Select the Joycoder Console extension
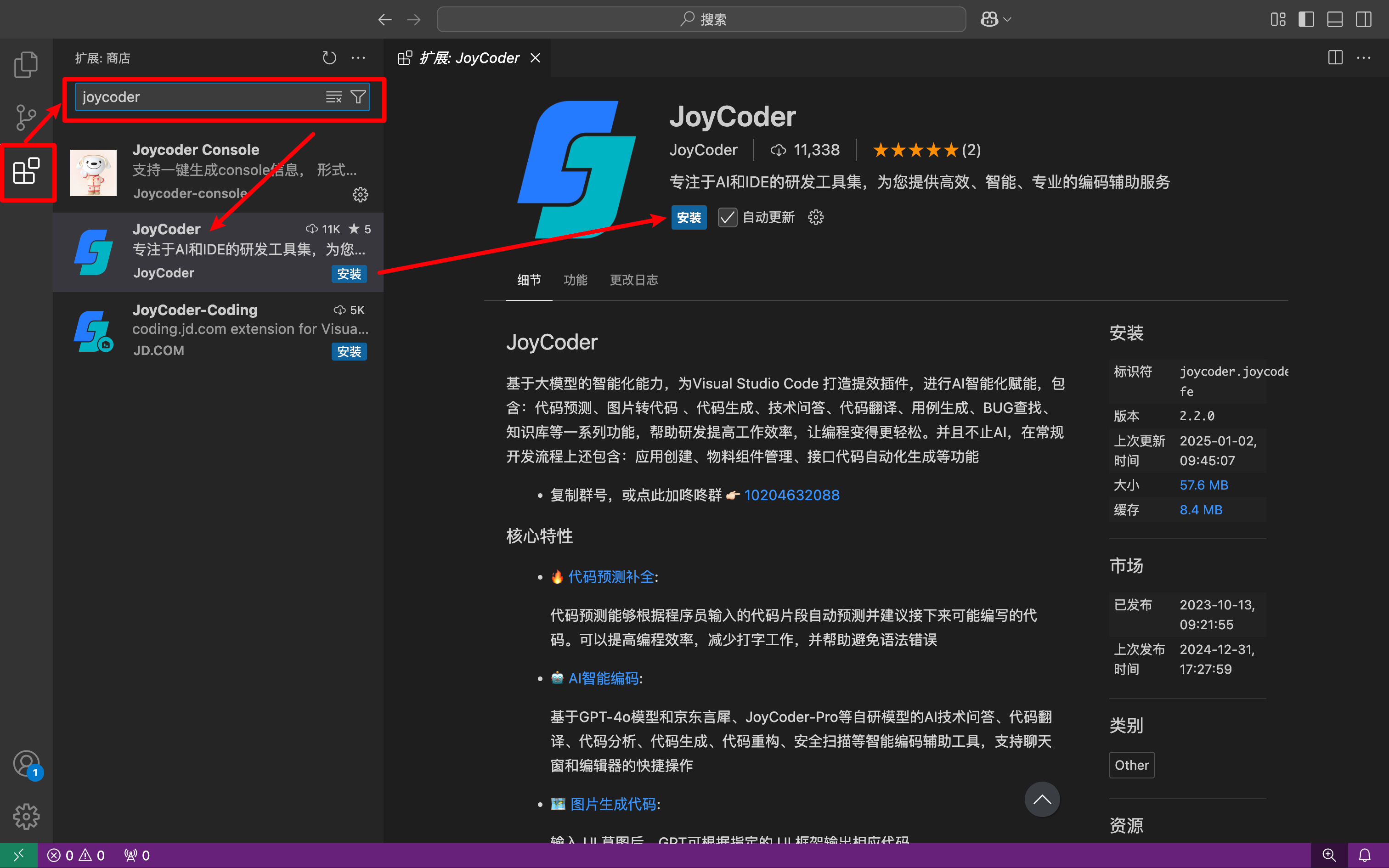Image resolution: width=1389 pixels, height=868 pixels. (218, 172)
